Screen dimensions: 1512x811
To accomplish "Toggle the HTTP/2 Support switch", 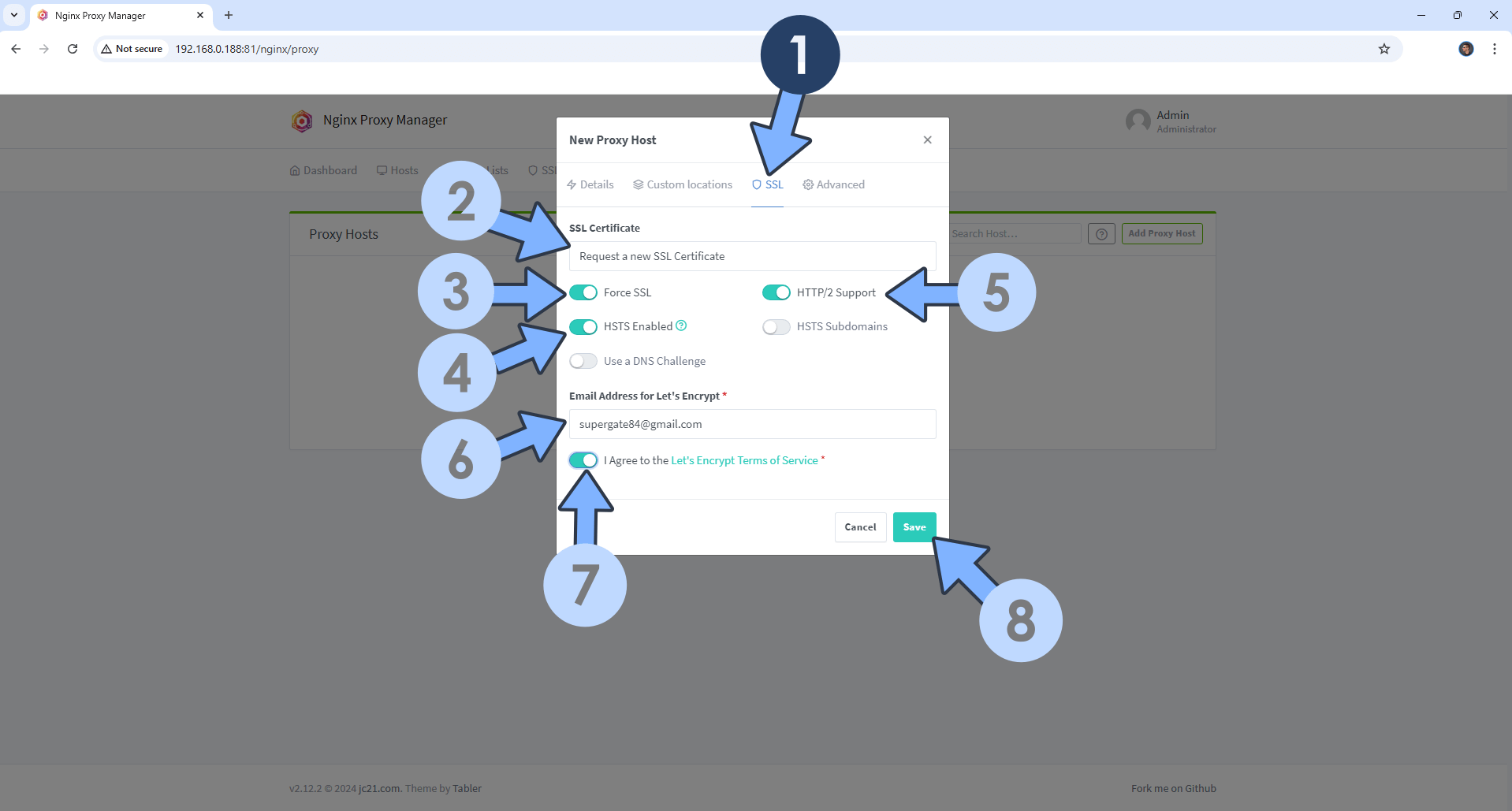I will point(776,292).
